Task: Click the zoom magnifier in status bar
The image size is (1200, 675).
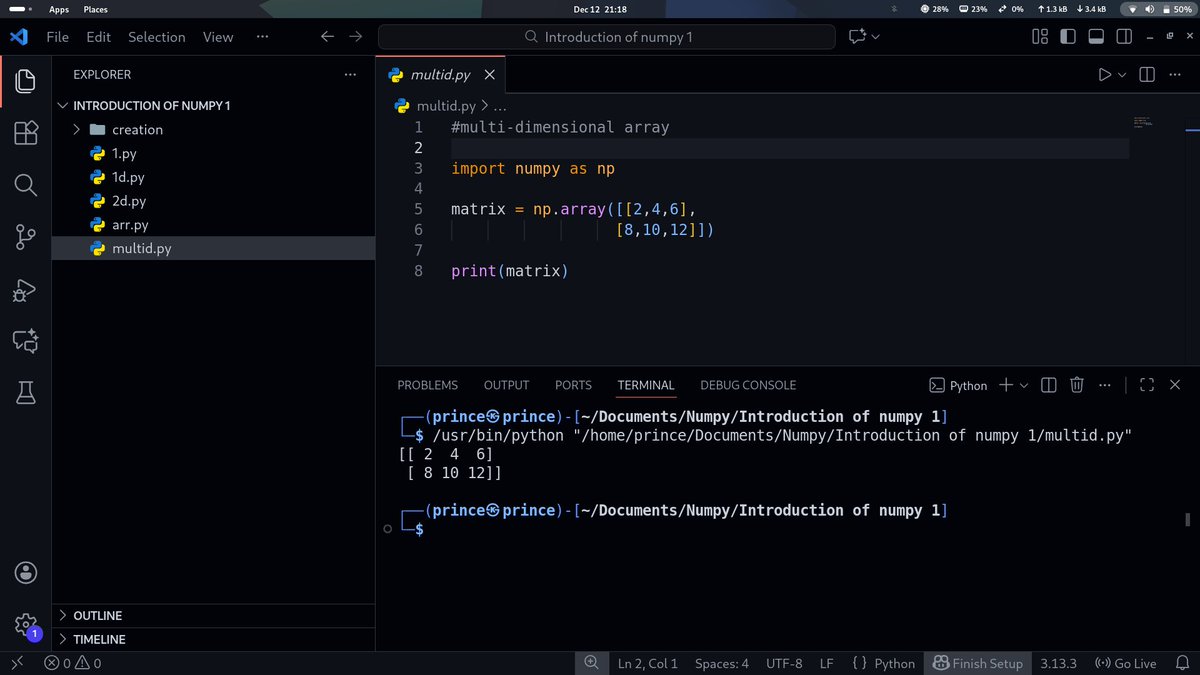Action: 591,663
